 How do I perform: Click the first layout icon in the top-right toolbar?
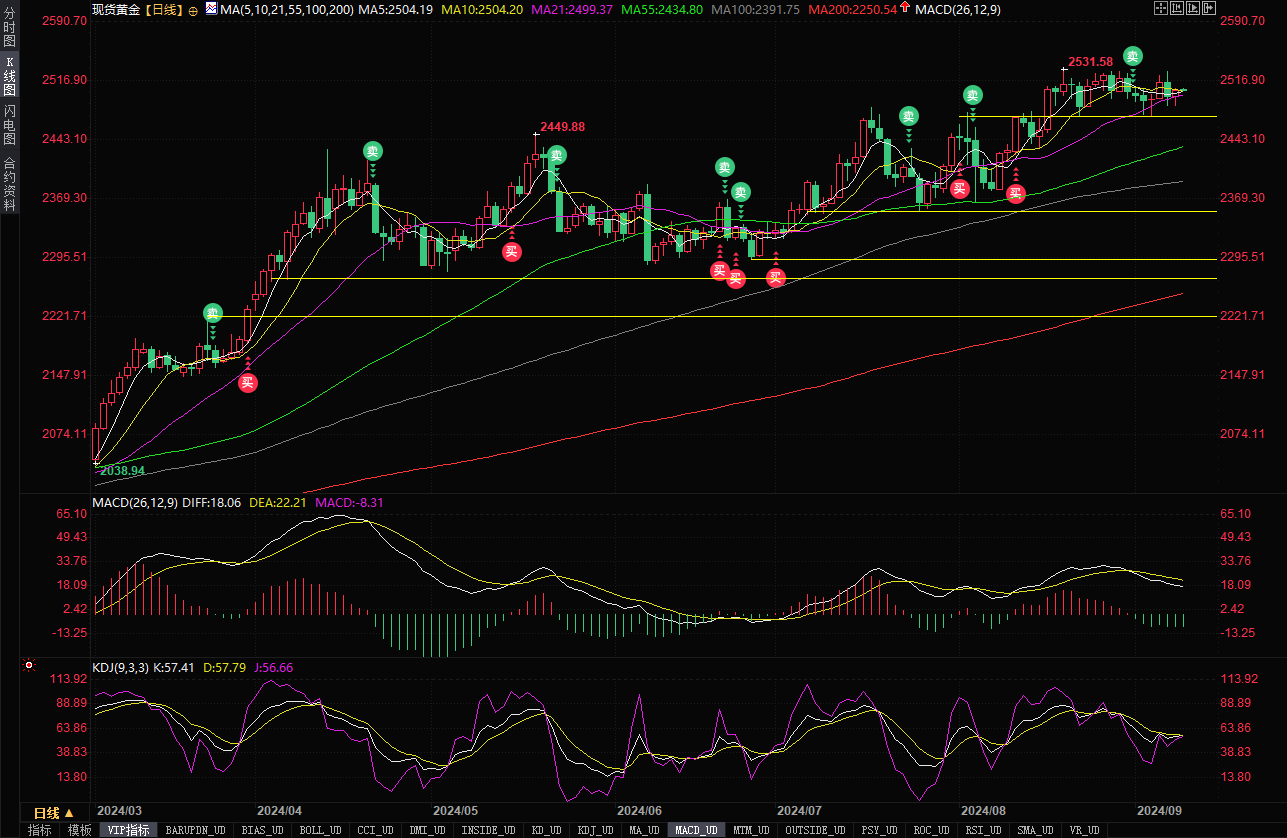click(1160, 8)
